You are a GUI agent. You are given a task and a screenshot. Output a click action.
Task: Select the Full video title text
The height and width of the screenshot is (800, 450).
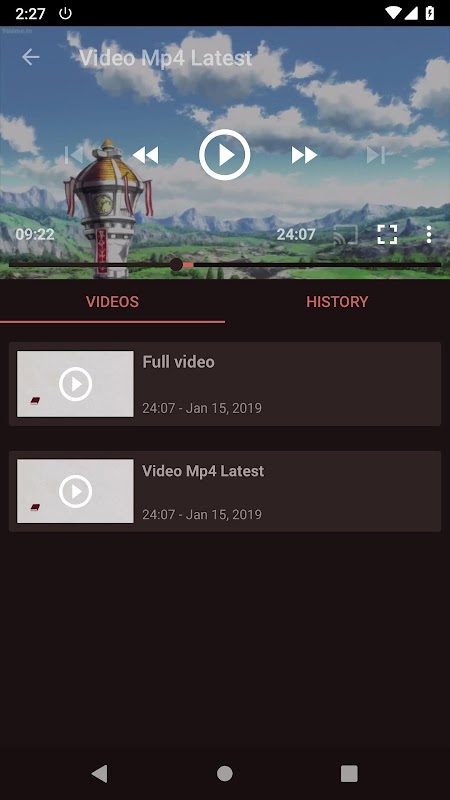(178, 362)
